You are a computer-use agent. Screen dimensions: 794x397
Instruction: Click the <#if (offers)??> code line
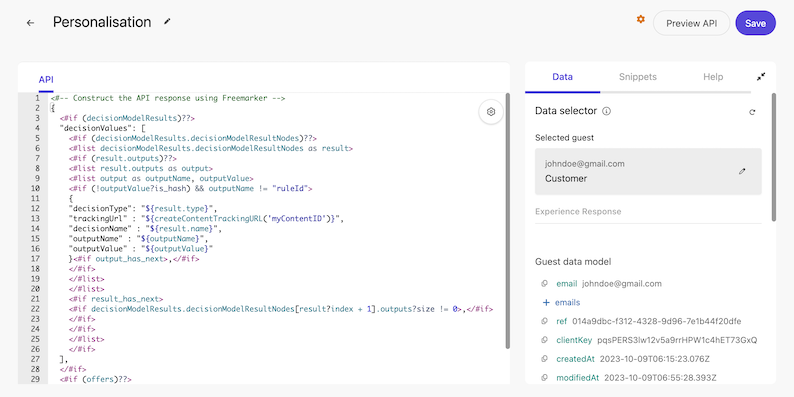coord(95,379)
